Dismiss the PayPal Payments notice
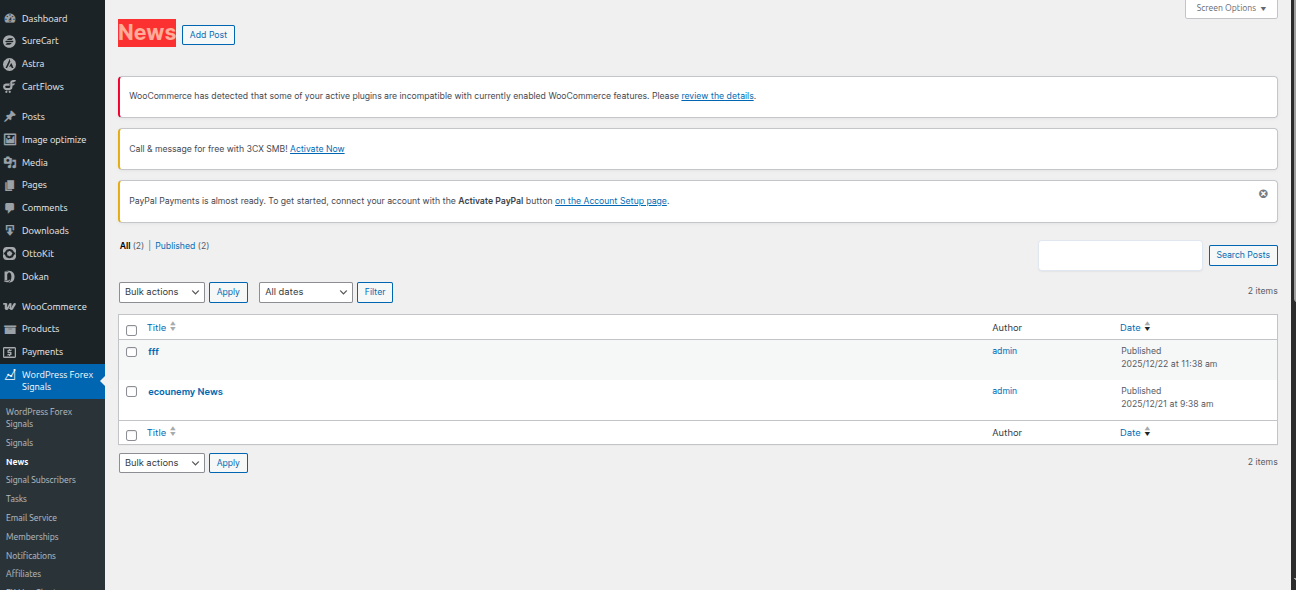Screen dimensions: 1296x590 click(x=1263, y=193)
